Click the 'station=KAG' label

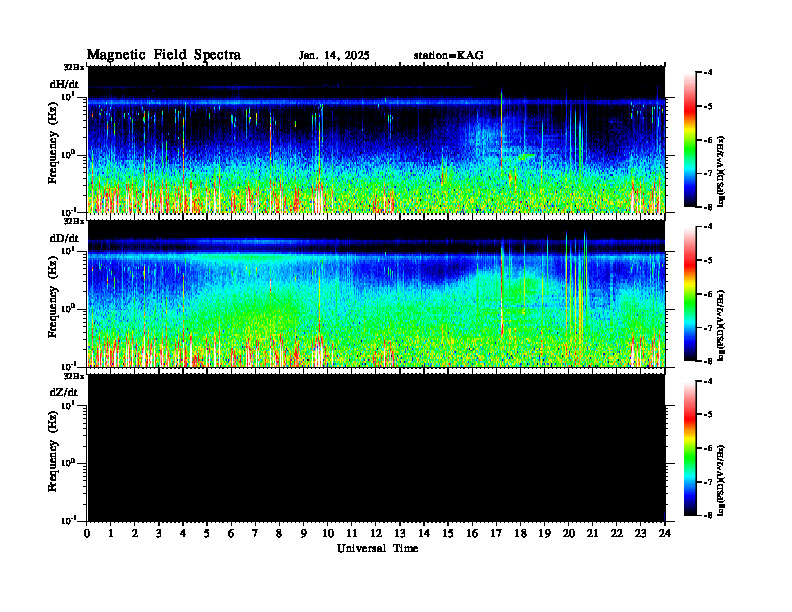click(x=448, y=56)
